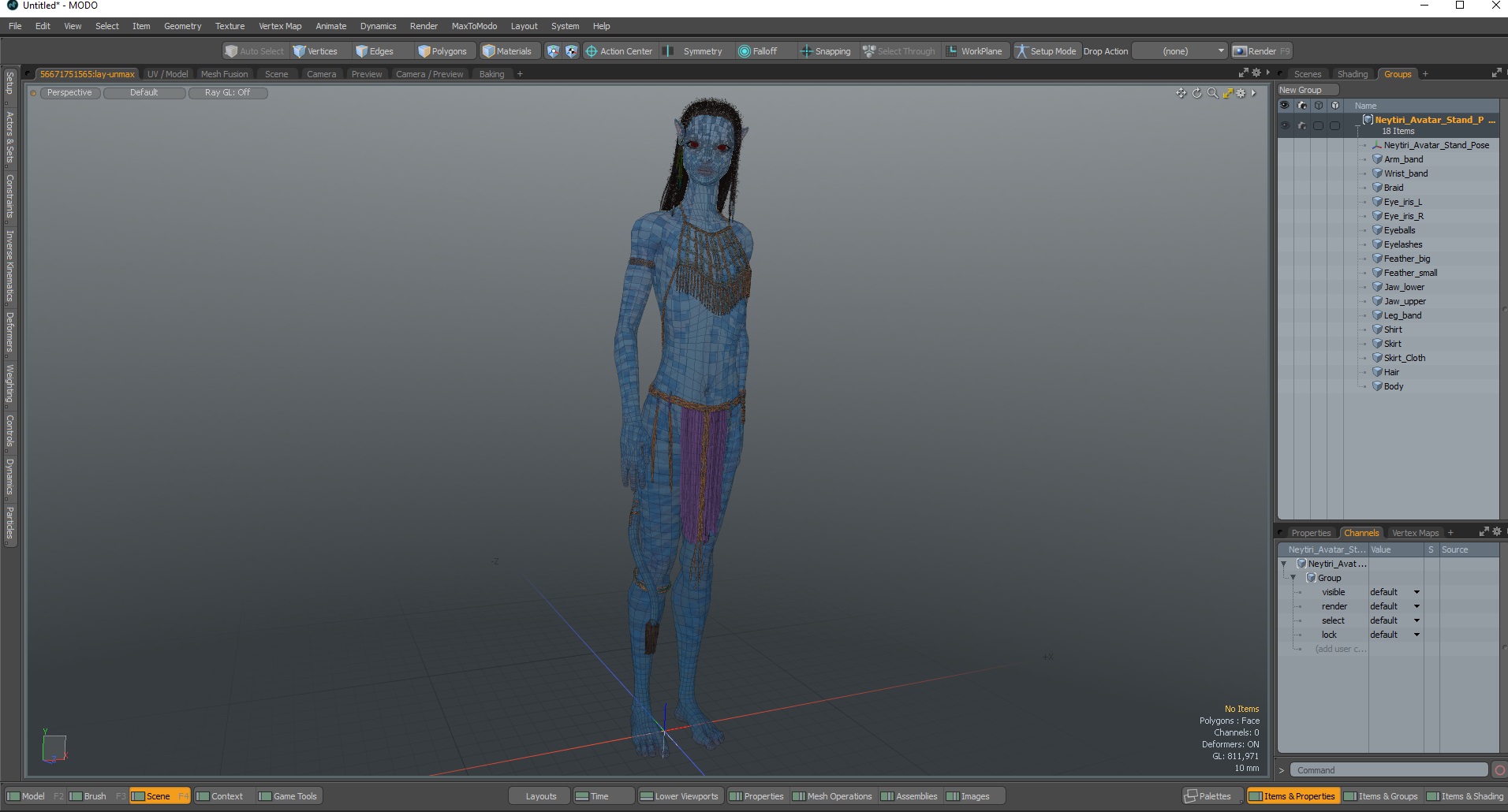
Task: Open the select channel default dropdown
Action: coord(1395,620)
